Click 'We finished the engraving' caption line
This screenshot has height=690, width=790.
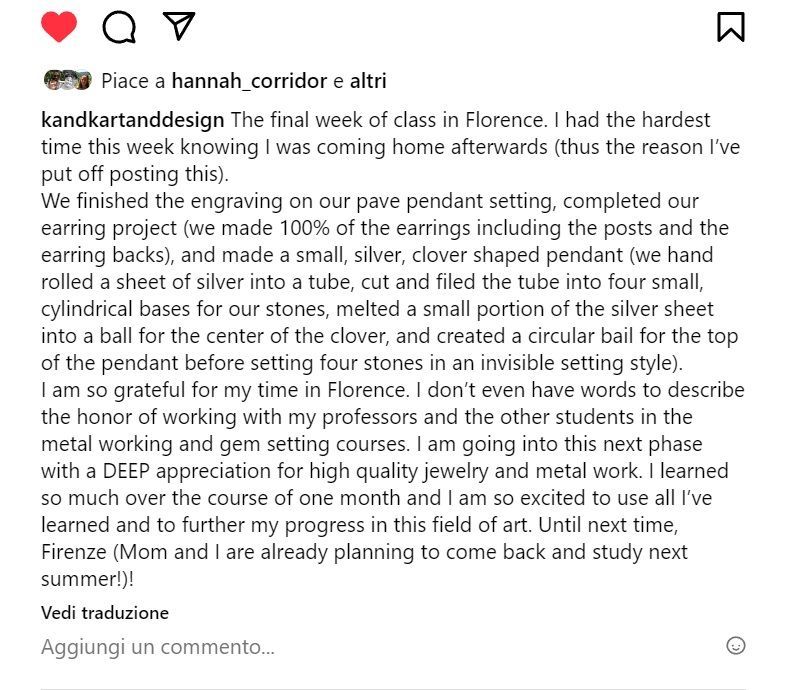coord(160,201)
